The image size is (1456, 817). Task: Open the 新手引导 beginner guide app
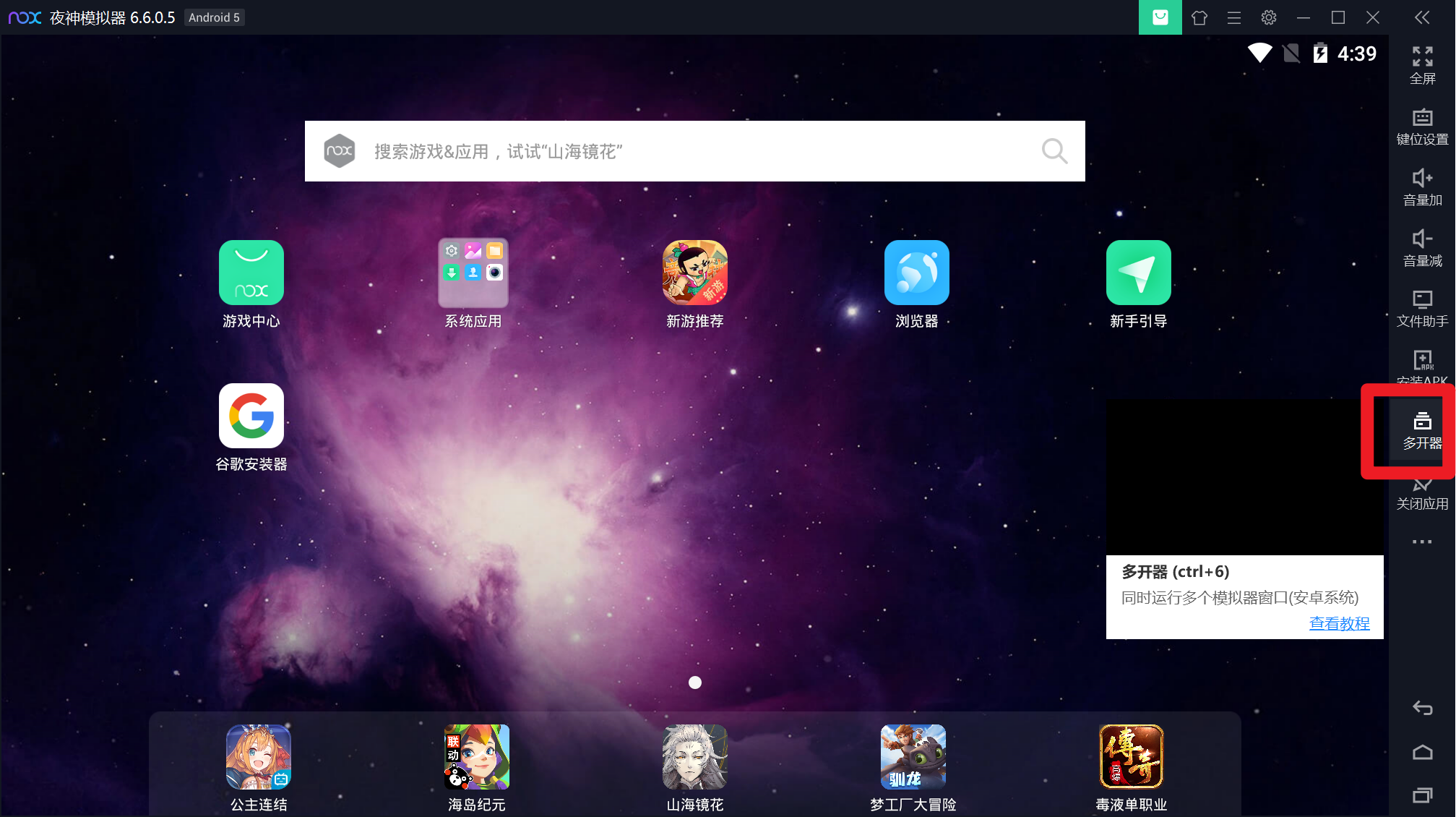point(1138,273)
